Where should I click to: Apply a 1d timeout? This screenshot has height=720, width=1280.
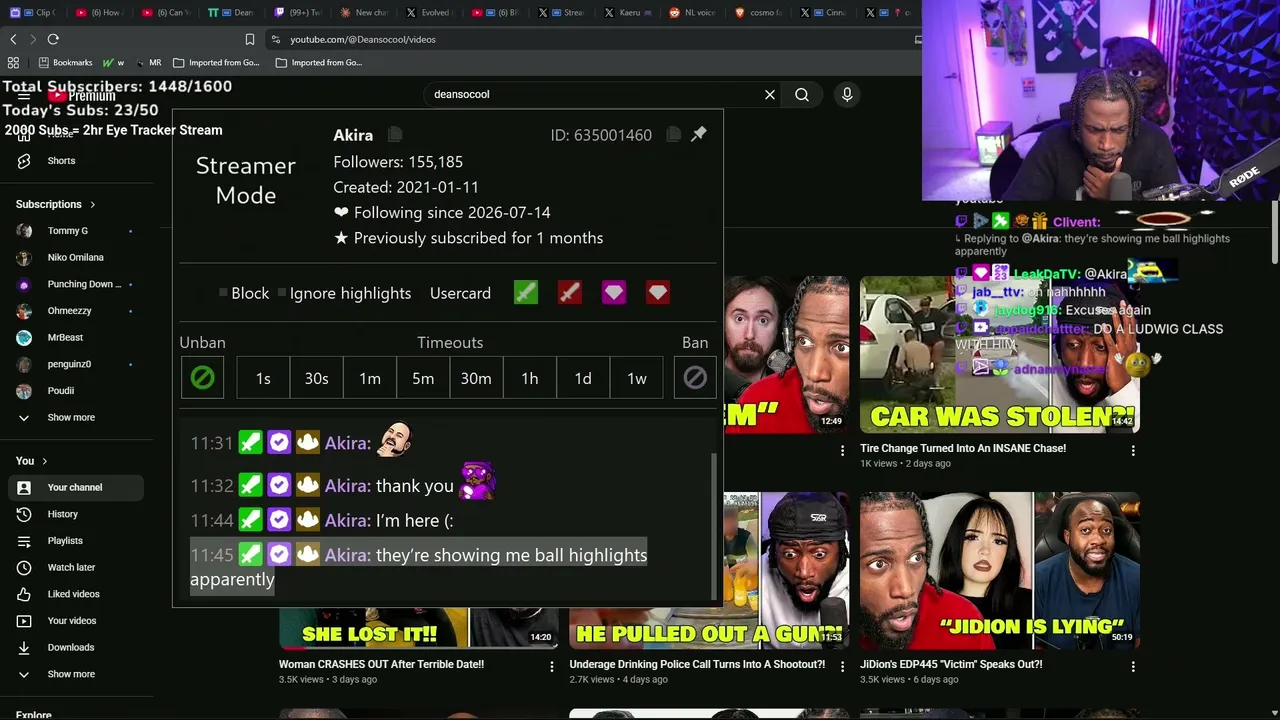pyautogui.click(x=583, y=378)
